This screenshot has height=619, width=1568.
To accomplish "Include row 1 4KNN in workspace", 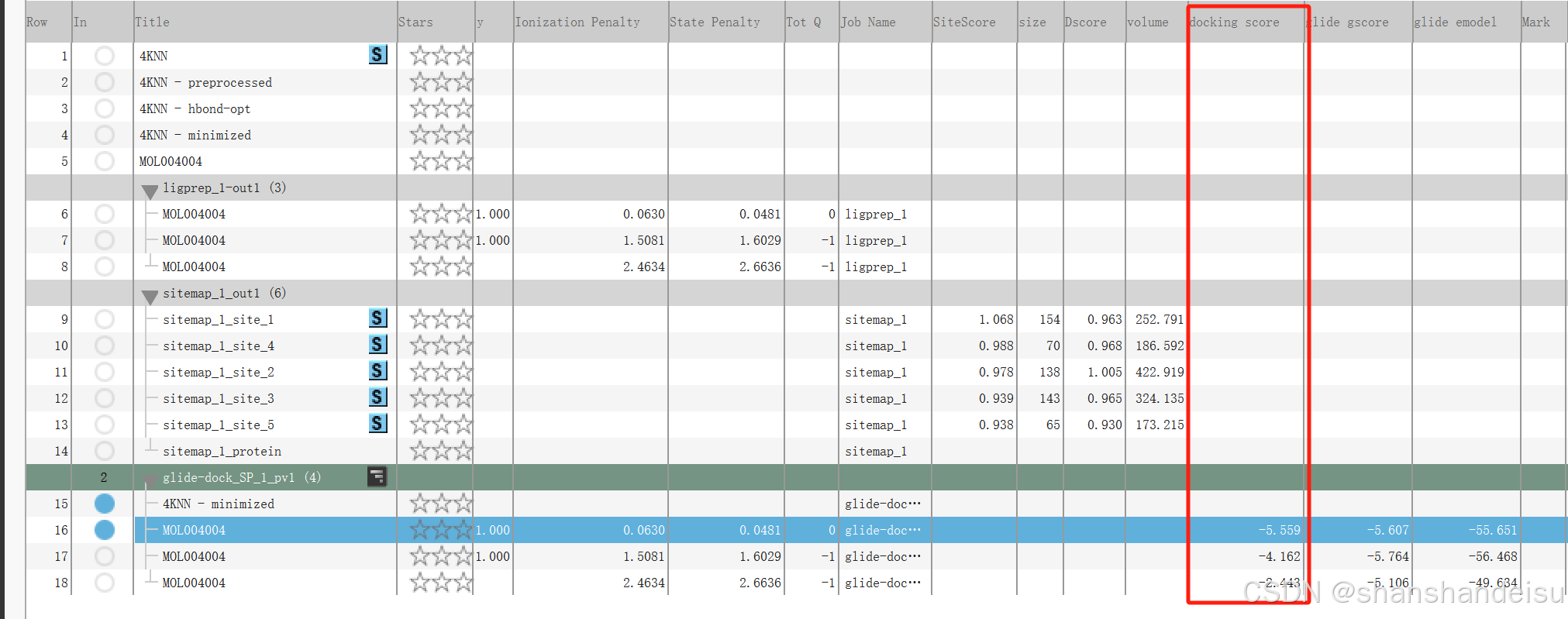I will click(x=105, y=56).
